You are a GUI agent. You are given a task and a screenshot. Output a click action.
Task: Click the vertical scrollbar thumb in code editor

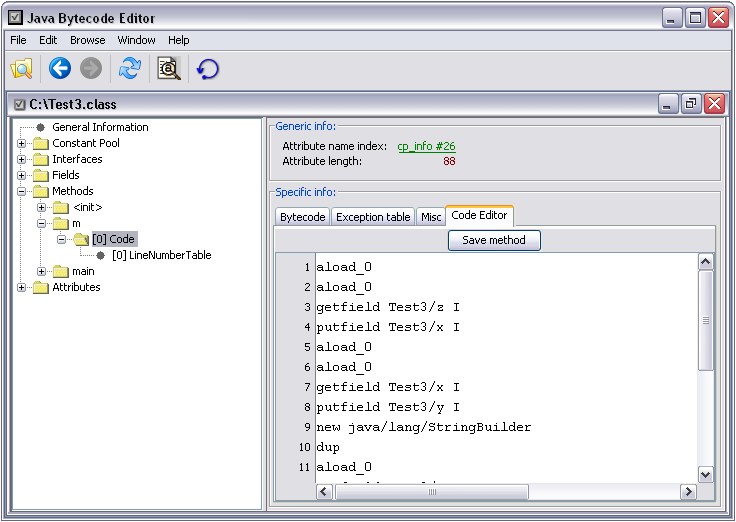(705, 321)
